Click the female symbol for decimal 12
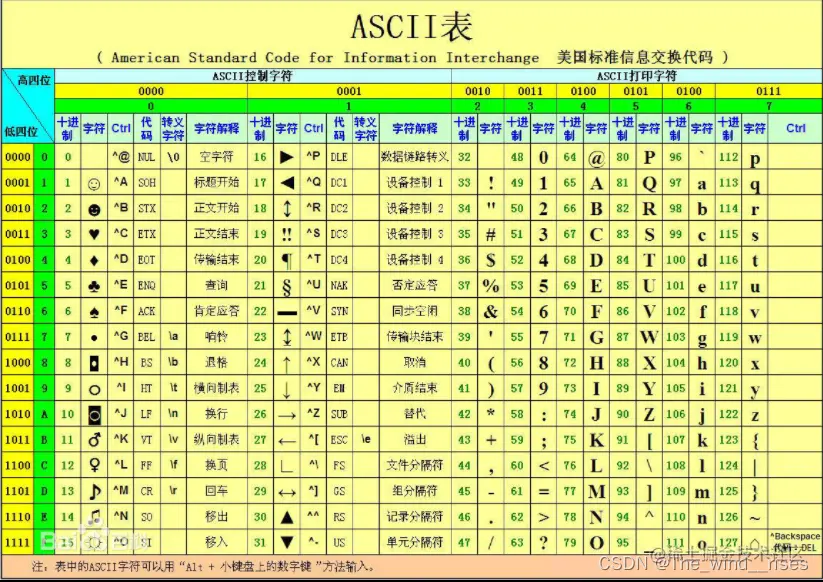This screenshot has width=823, height=582. coord(94,465)
